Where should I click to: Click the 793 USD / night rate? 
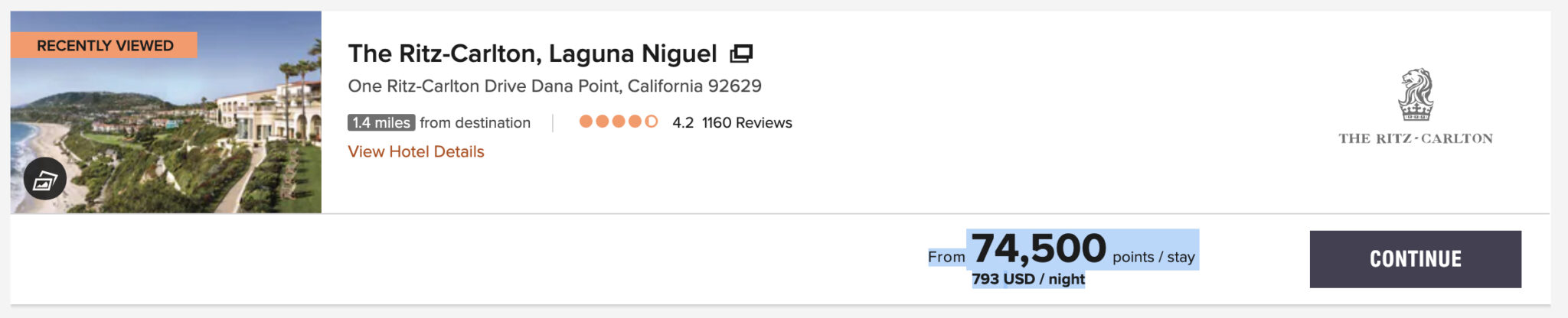click(x=1028, y=279)
